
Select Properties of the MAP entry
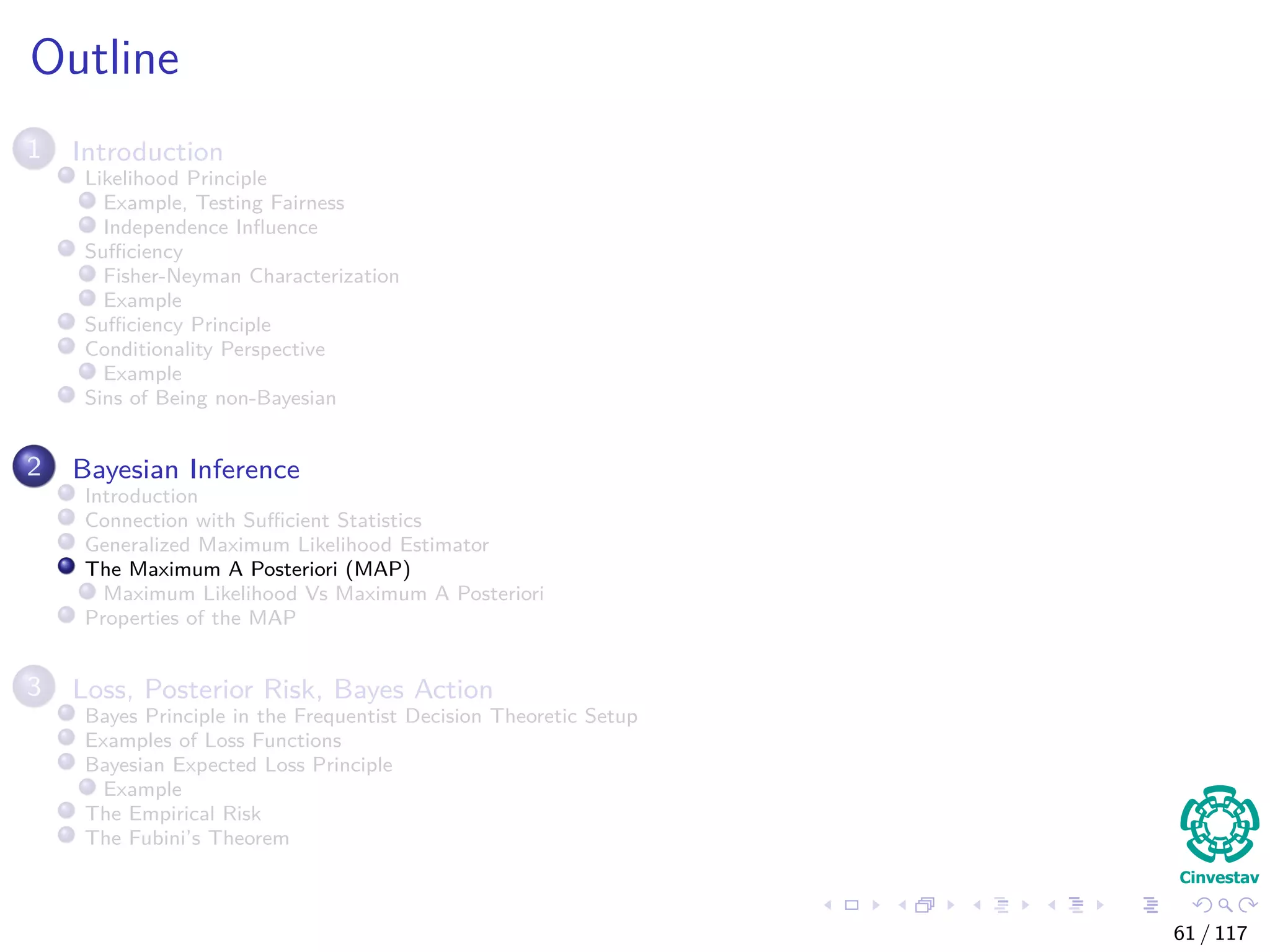(190, 618)
